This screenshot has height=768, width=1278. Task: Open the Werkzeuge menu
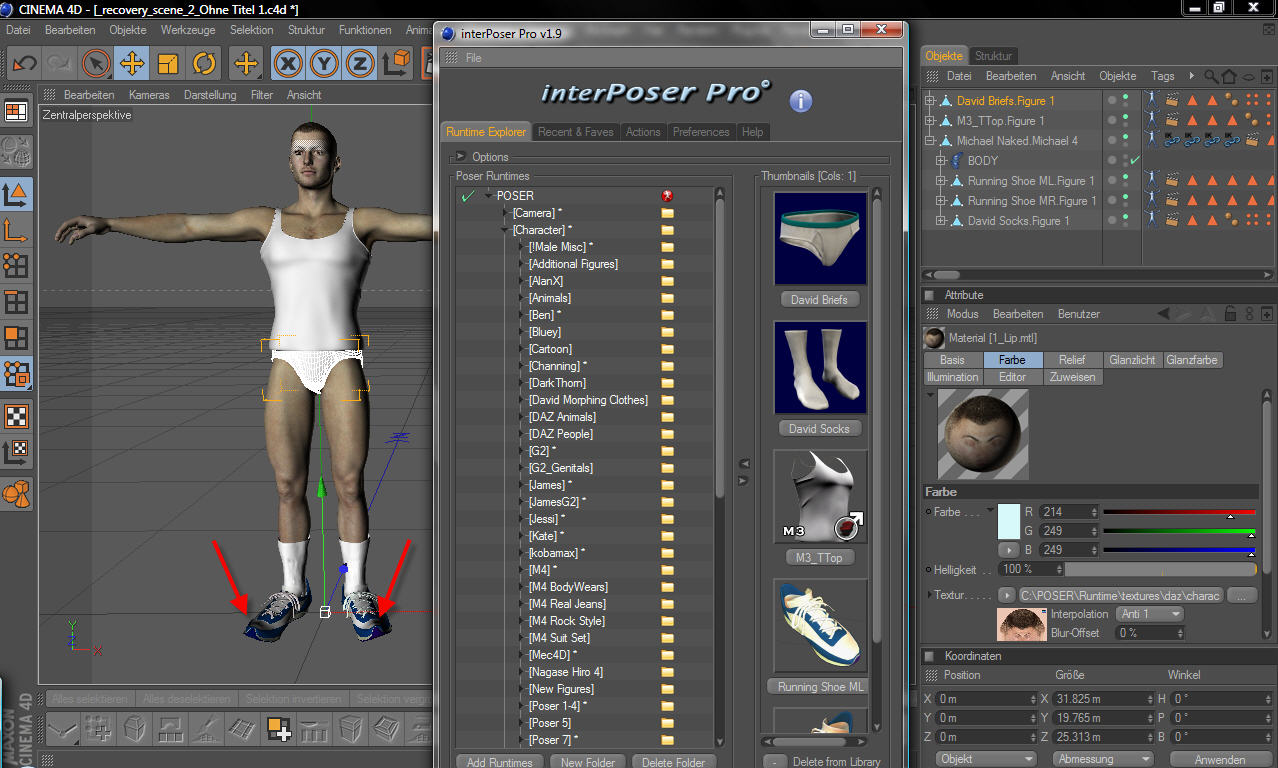coord(189,30)
